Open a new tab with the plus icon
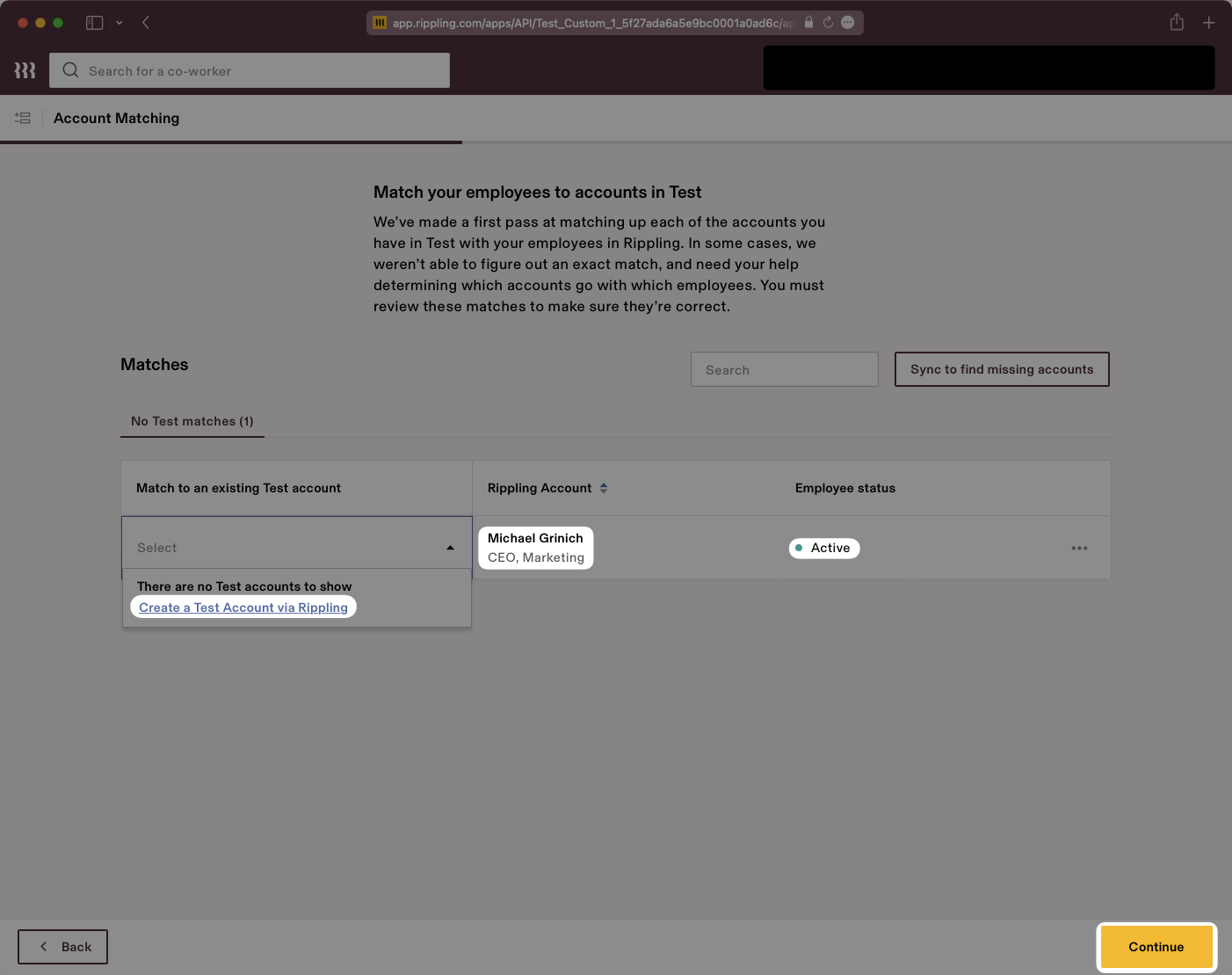The width and height of the screenshot is (1232, 975). click(x=1209, y=22)
